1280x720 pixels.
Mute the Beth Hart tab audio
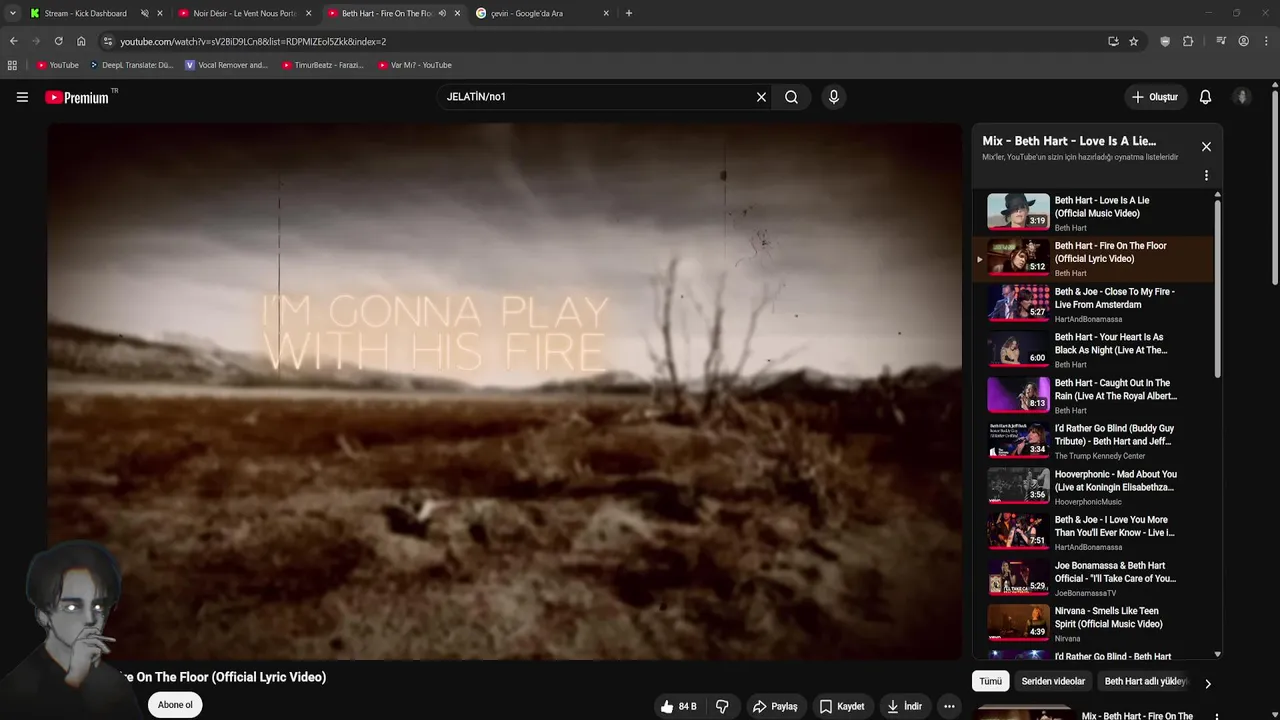click(x=442, y=13)
